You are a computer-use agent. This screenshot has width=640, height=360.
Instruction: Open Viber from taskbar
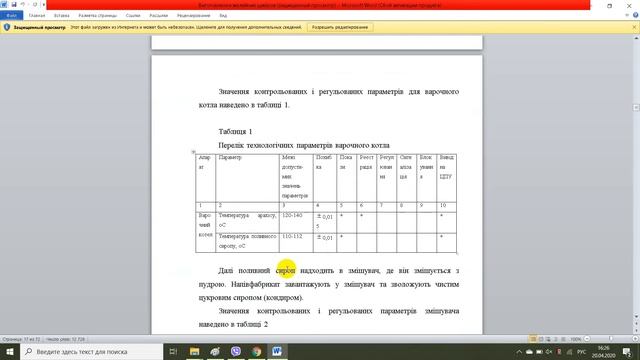tap(236, 351)
